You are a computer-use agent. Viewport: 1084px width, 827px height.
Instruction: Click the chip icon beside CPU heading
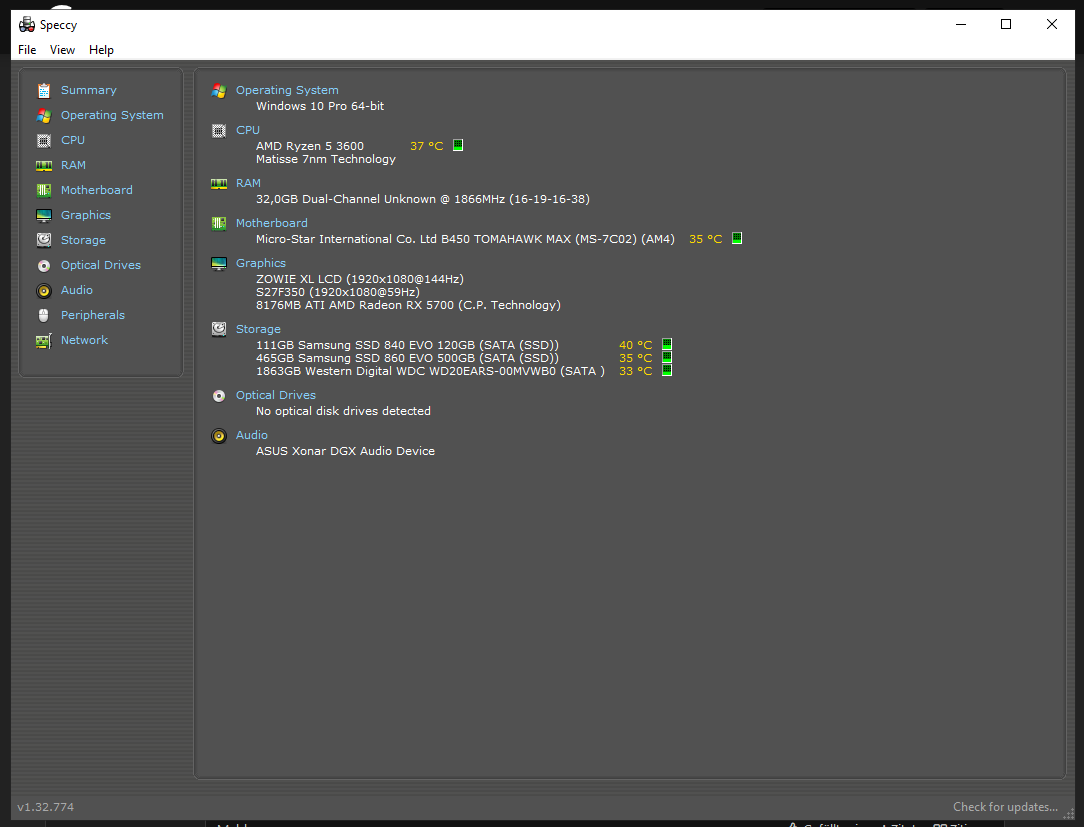[x=219, y=131]
